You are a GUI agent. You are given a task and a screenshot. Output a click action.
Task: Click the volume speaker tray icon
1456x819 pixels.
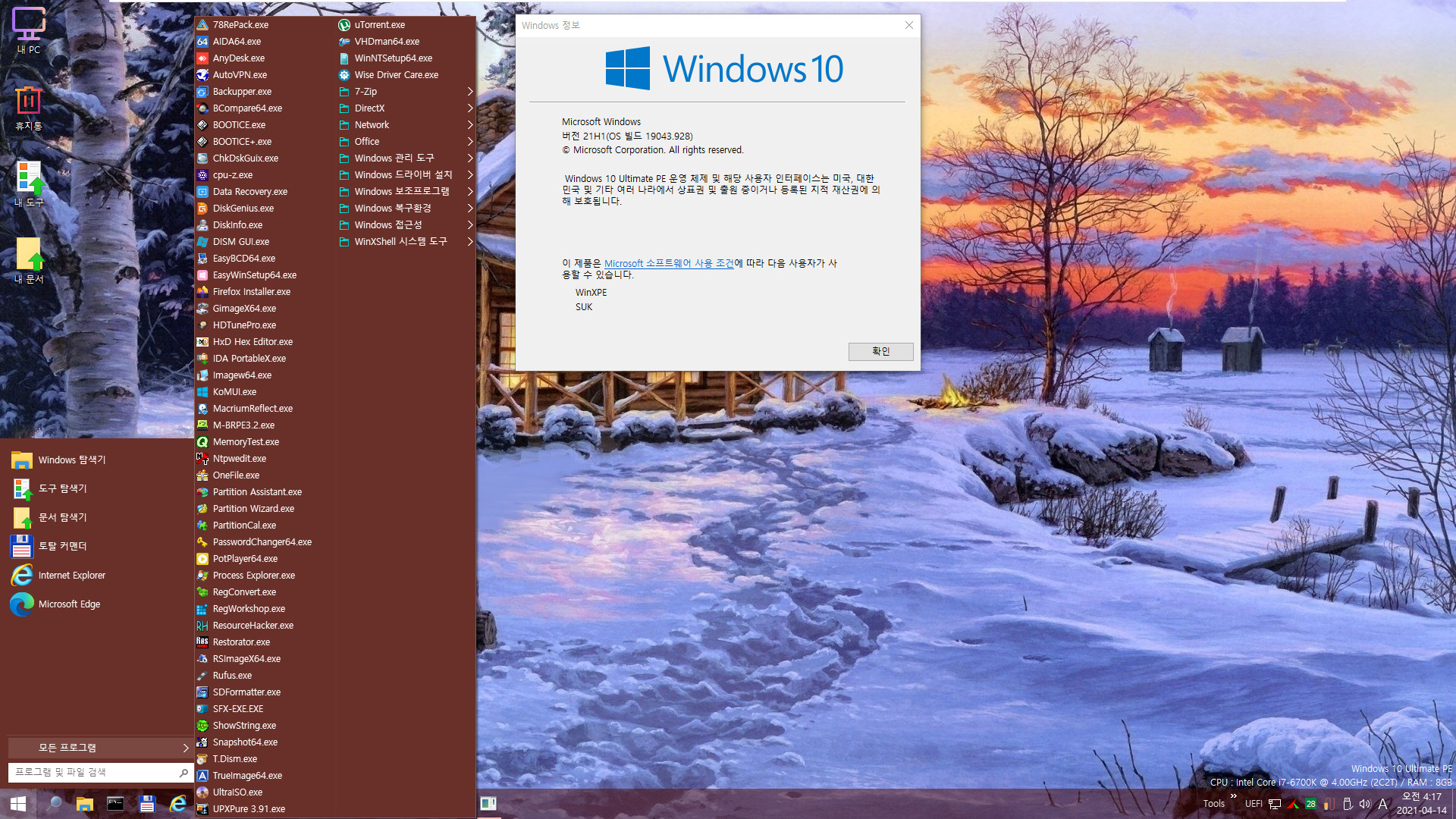(1365, 804)
